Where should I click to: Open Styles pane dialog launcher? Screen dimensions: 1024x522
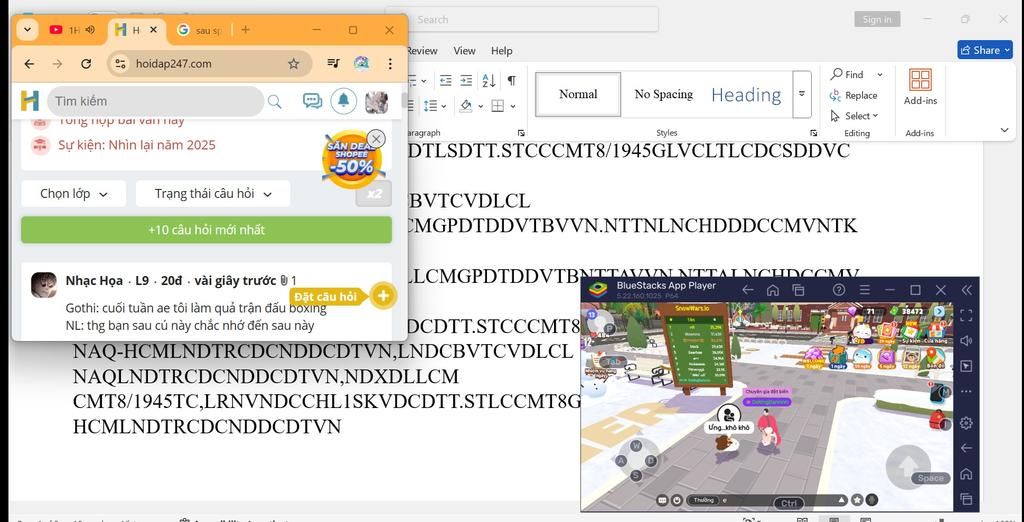click(x=813, y=133)
